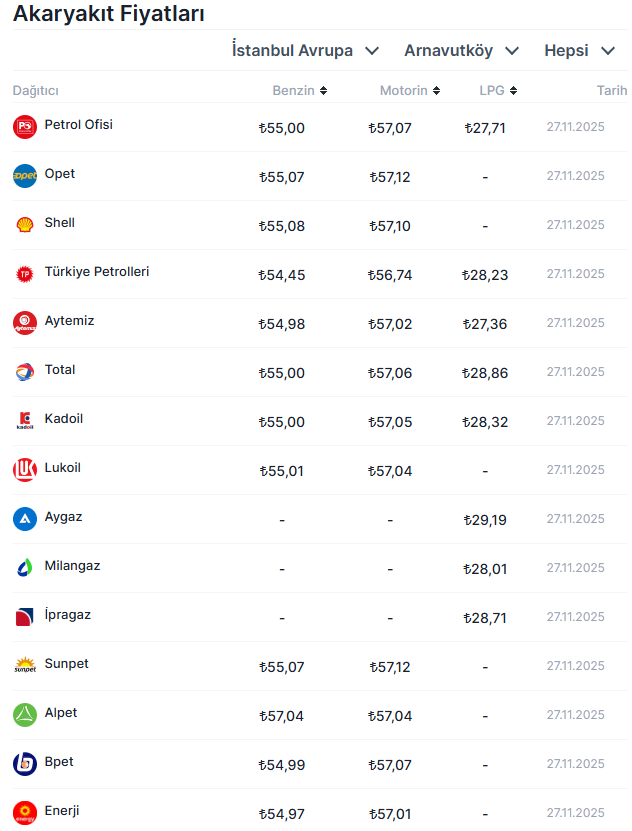Click the Kadoil distributor name
Screen dimensions: 632x831
pyautogui.click(x=64, y=419)
